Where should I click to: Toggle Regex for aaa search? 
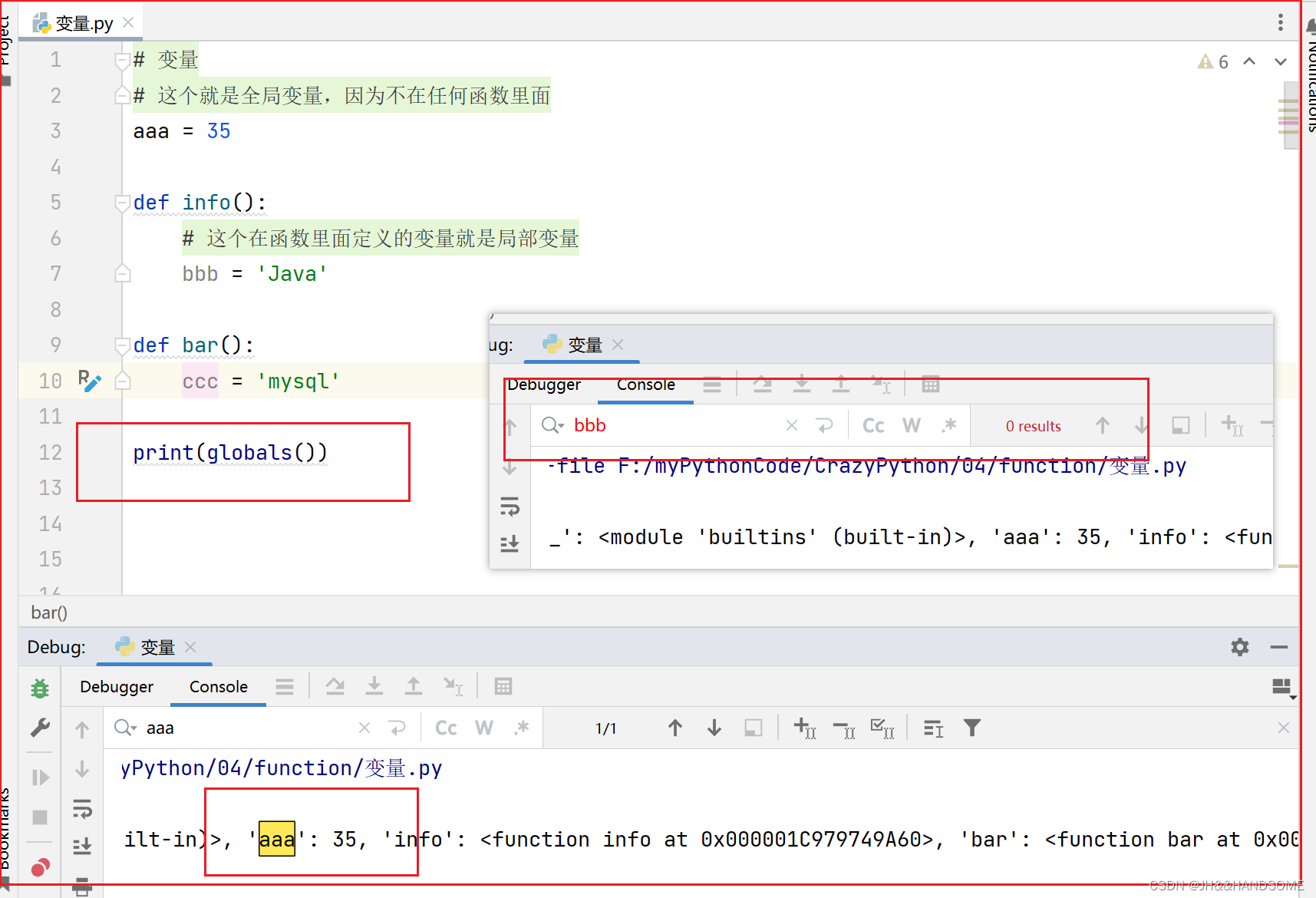tap(522, 728)
